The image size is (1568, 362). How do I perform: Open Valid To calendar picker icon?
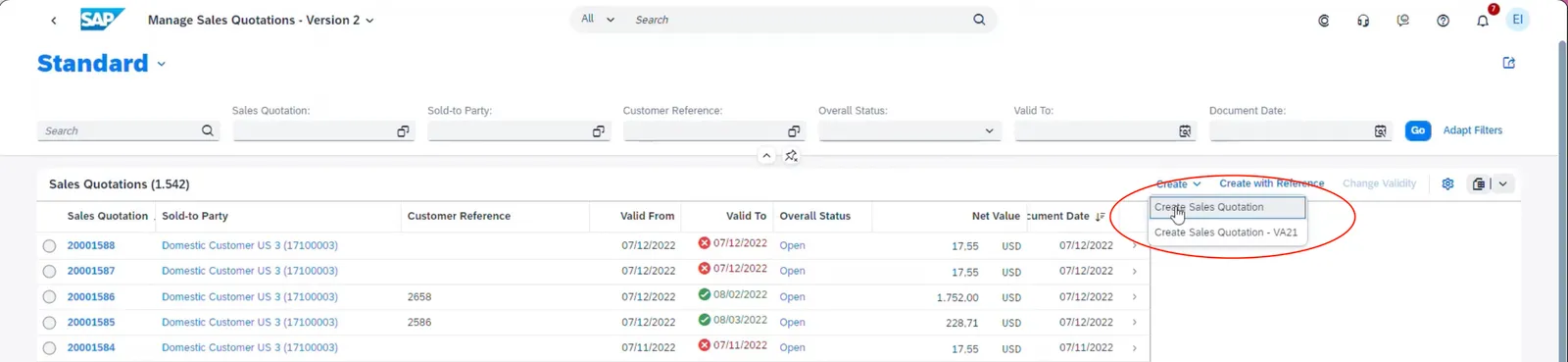(1185, 131)
